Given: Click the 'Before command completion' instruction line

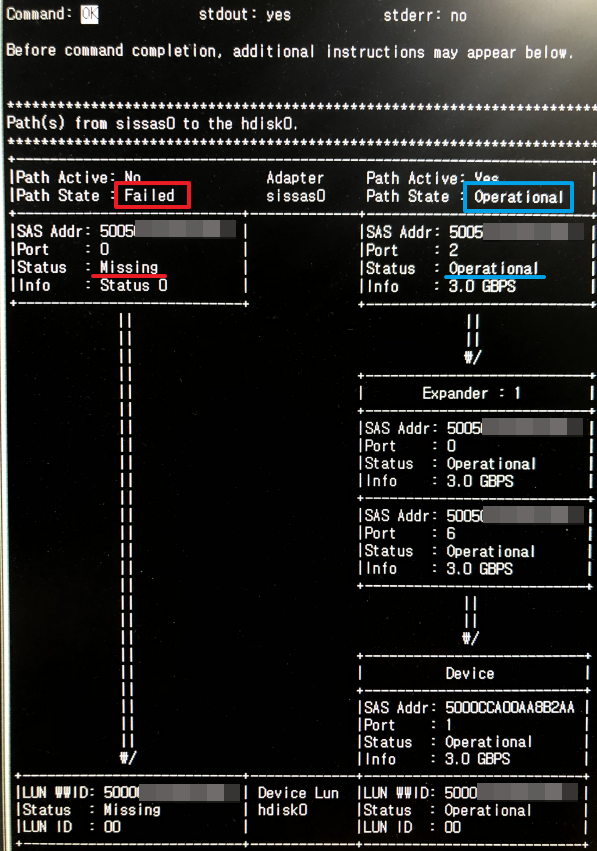Looking at the screenshot, I should click(x=290, y=52).
